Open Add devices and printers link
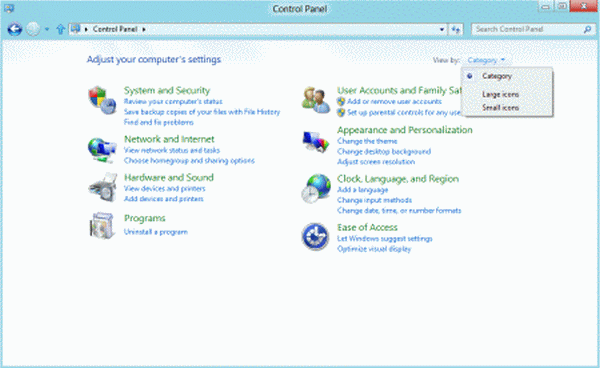The width and height of the screenshot is (600, 368). pos(163,199)
